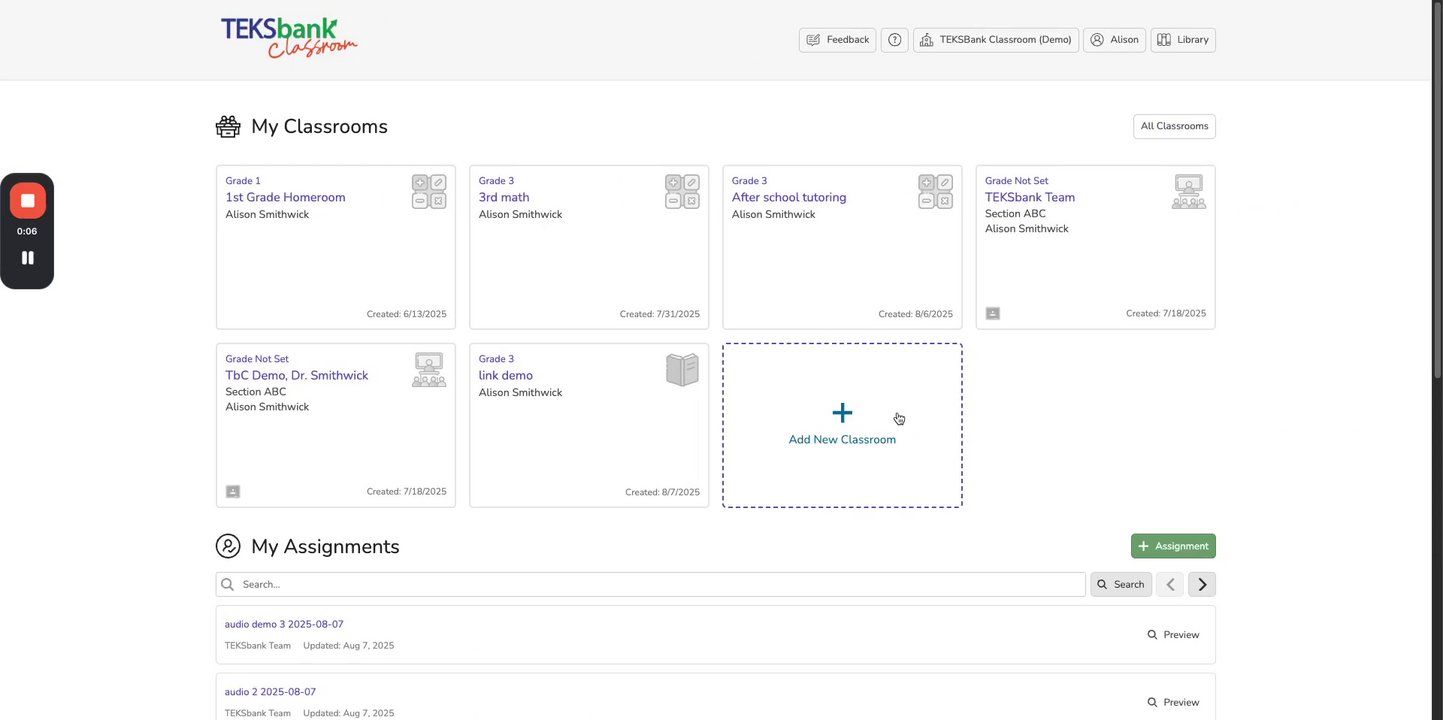The image size is (1443, 720).
Task: Open the Alison user account menu
Action: 1114,40
